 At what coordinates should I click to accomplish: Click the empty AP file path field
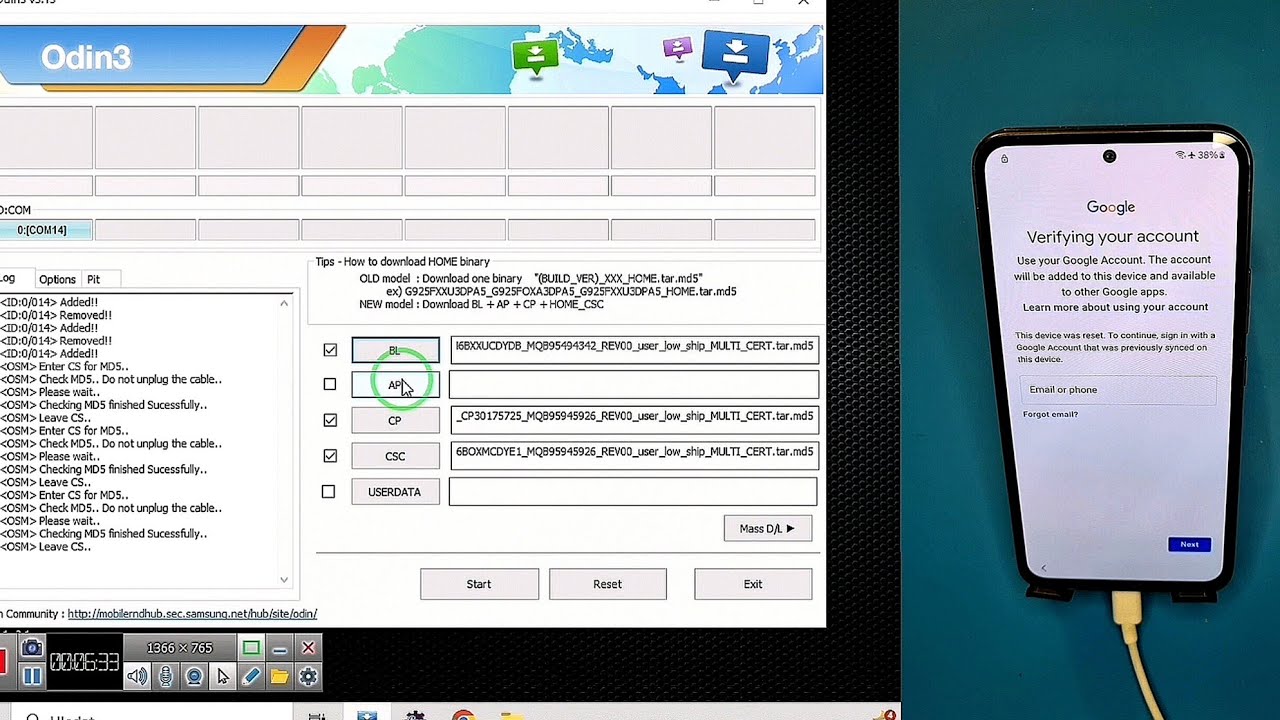(634, 384)
